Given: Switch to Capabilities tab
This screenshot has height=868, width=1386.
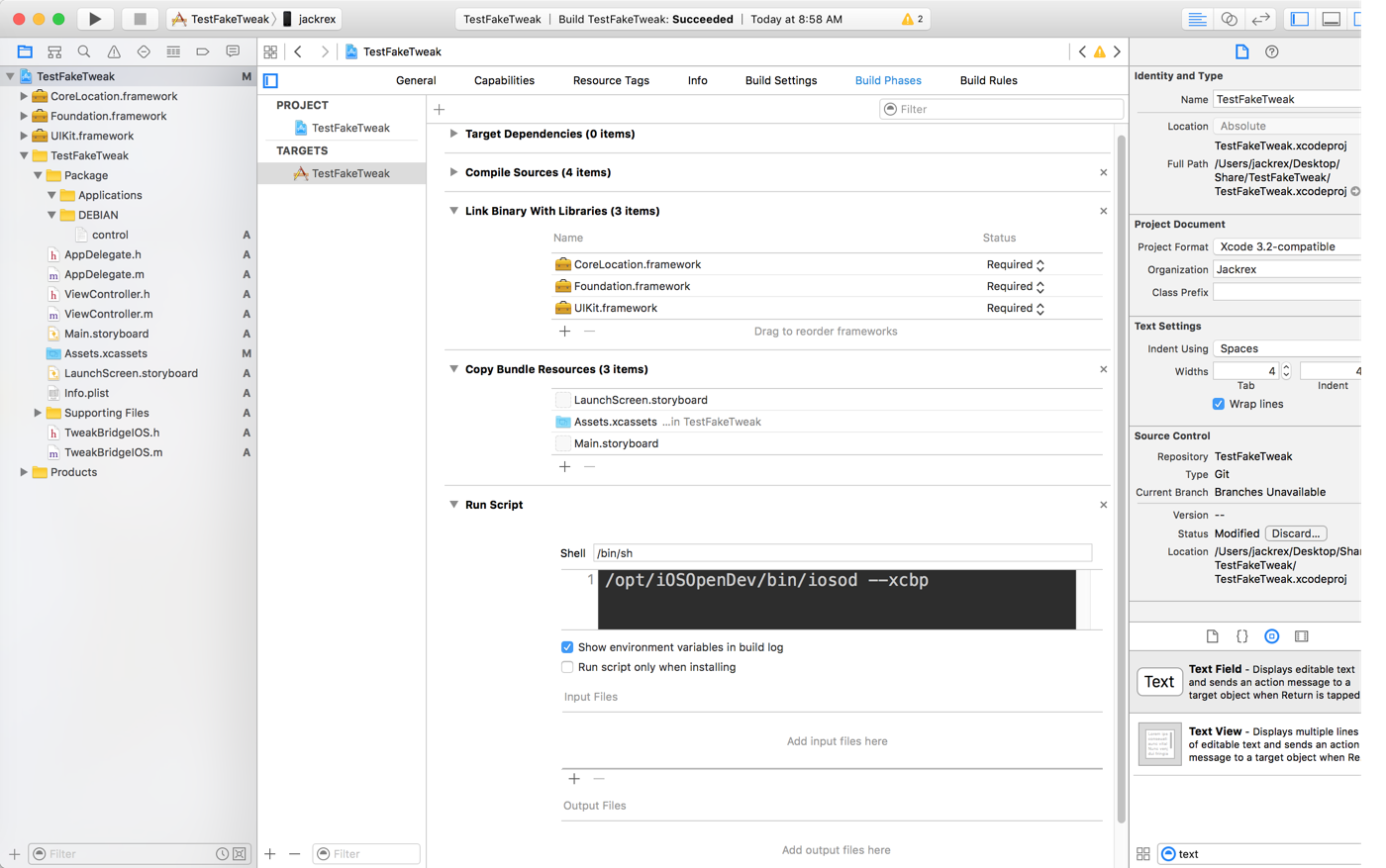Looking at the screenshot, I should click(504, 80).
